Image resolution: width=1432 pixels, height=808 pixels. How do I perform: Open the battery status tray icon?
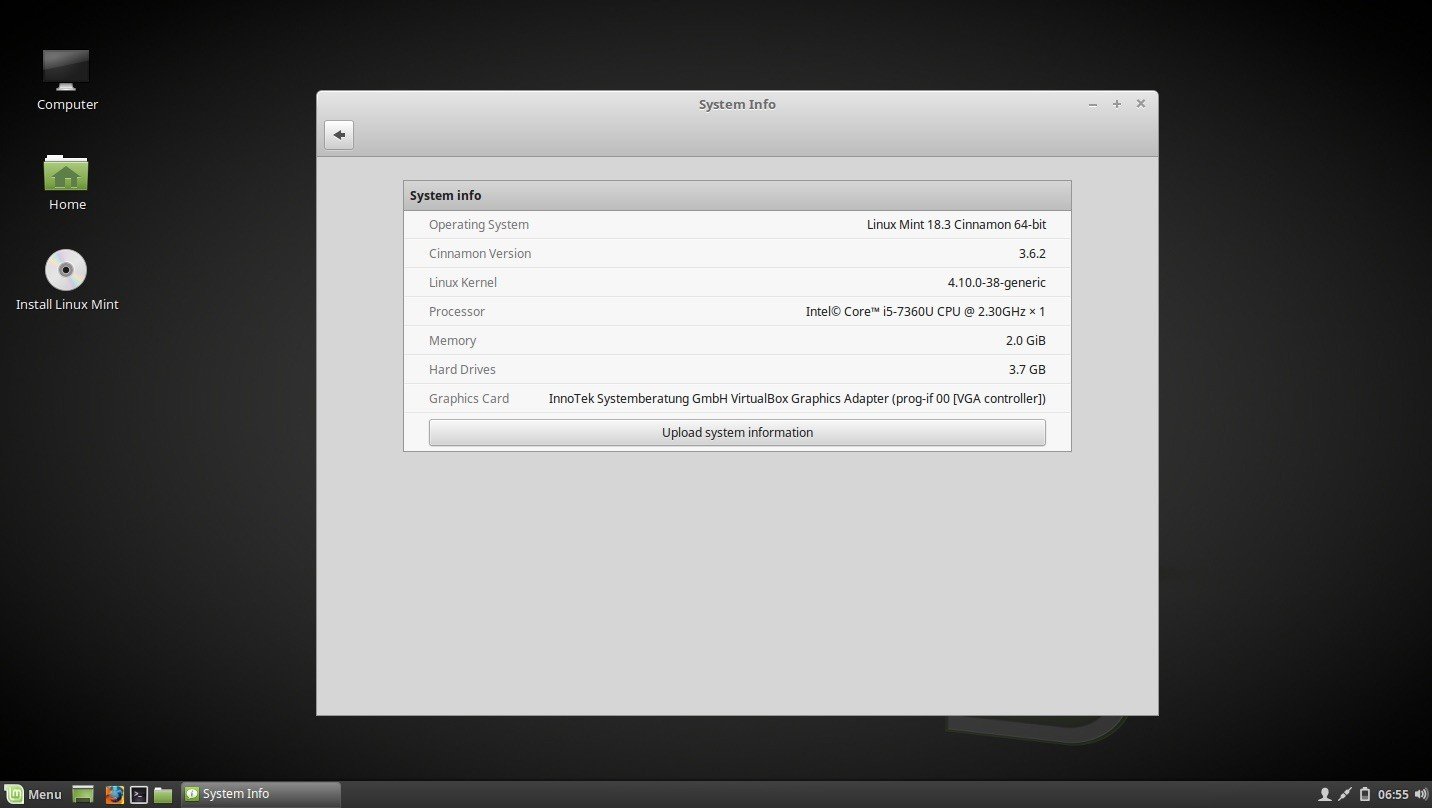tap(1364, 795)
